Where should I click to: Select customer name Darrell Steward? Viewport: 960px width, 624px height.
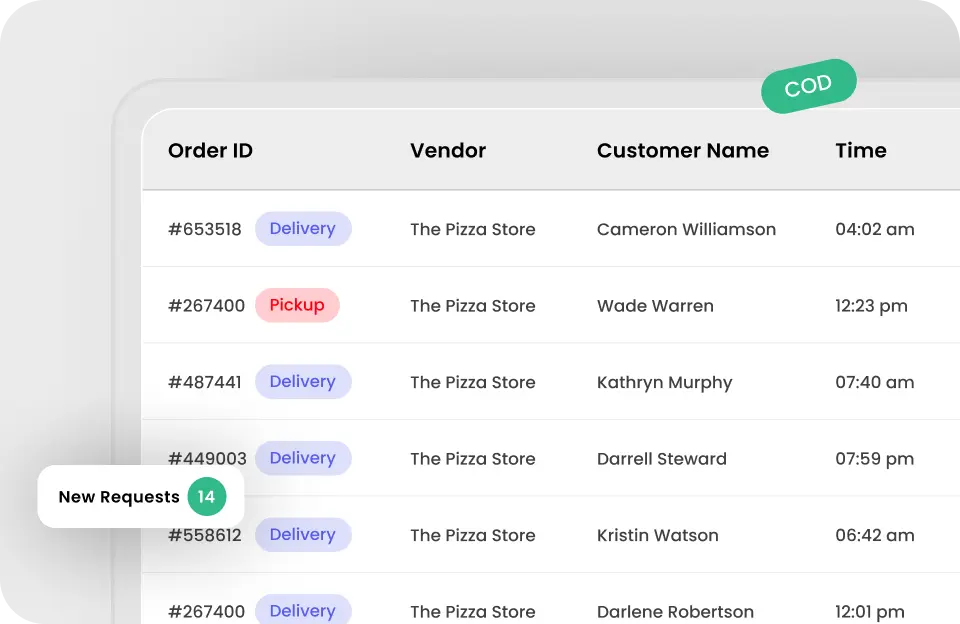(662, 459)
